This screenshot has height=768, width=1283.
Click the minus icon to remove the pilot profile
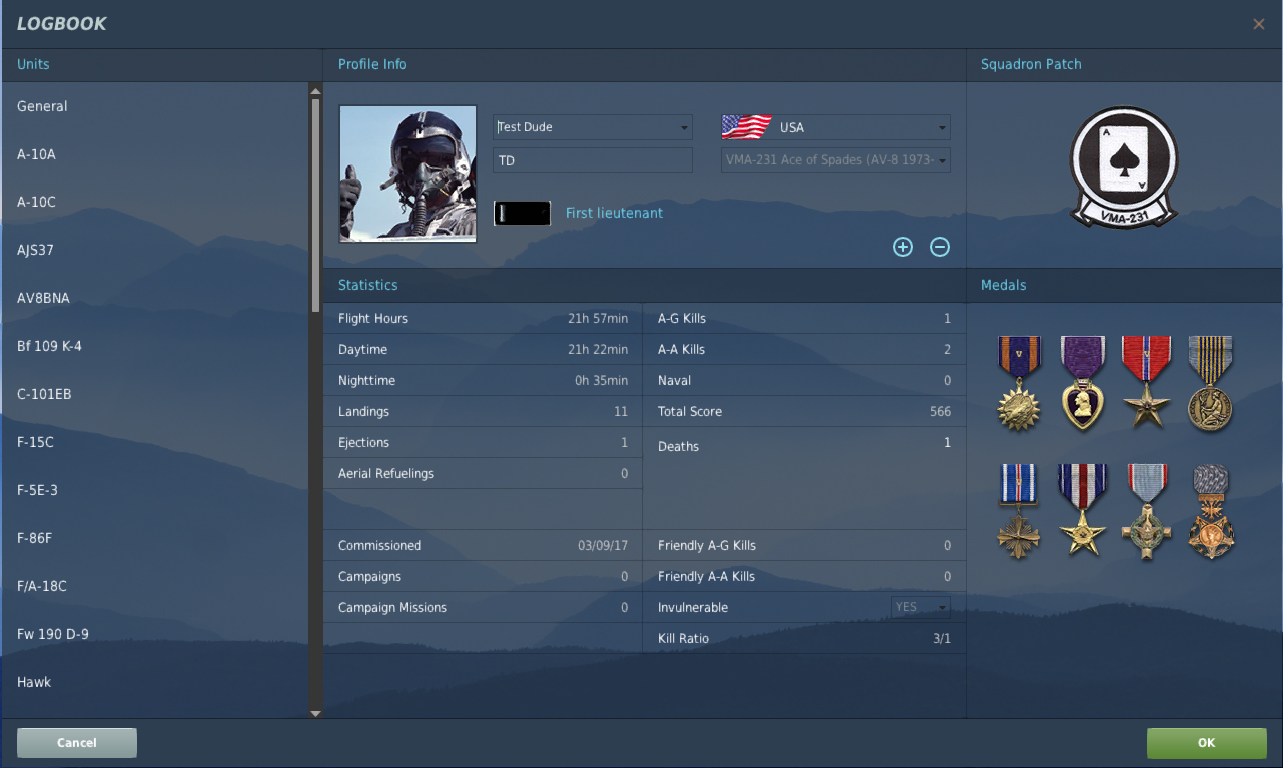click(940, 247)
